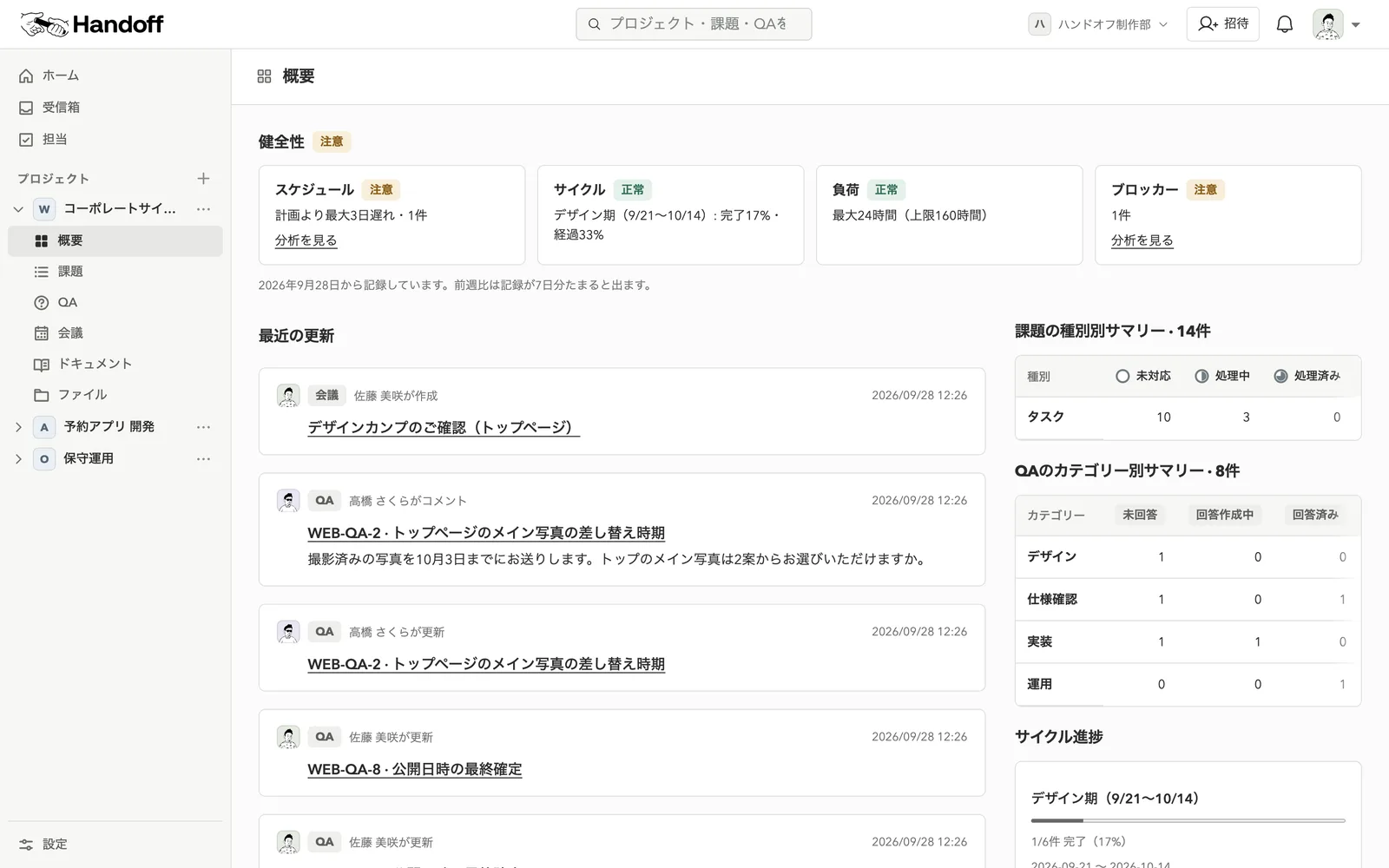Click the O project badge icon
This screenshot has height=868, width=1389.
[44, 458]
